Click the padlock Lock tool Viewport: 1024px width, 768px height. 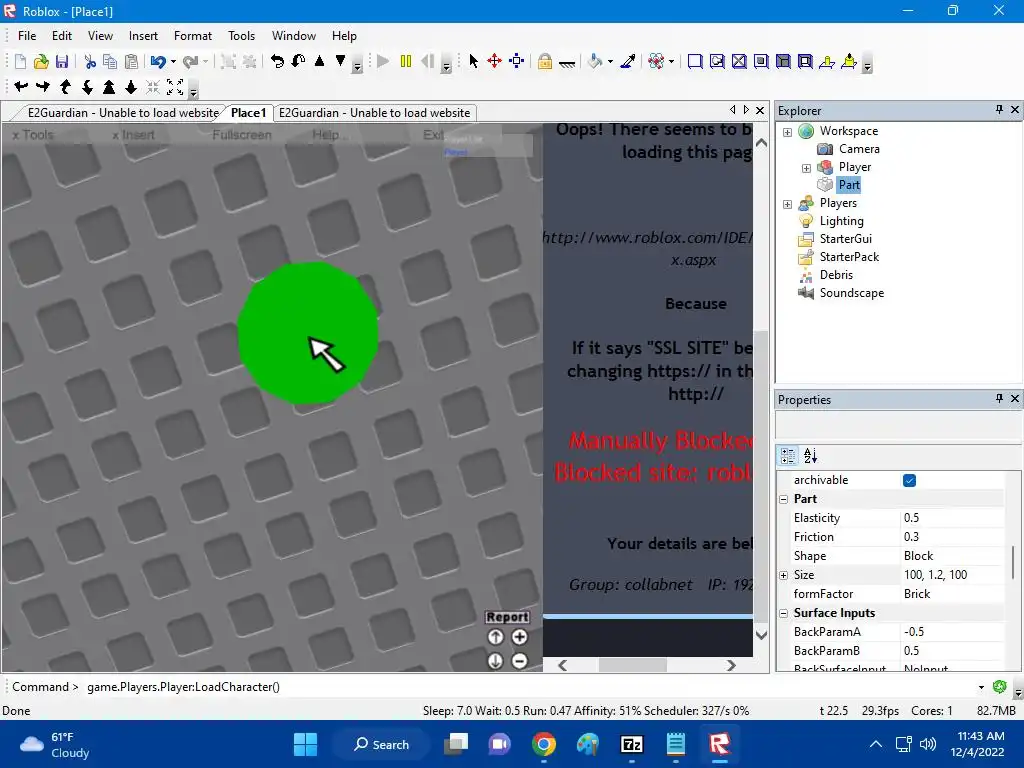coord(545,61)
